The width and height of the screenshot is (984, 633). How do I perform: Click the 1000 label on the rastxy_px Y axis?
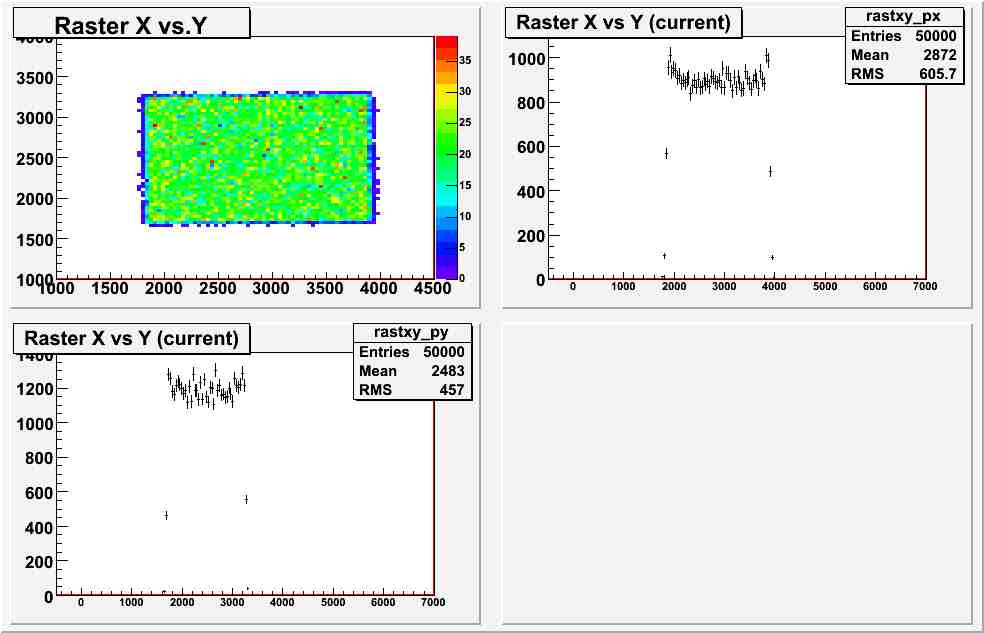[527, 59]
